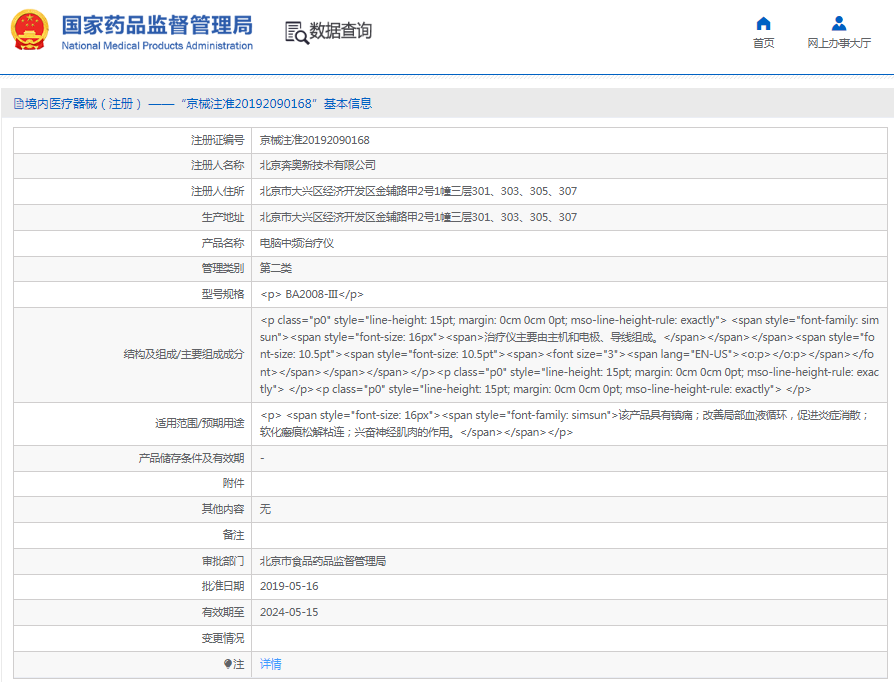Click model spec value BA2008-III
The image size is (894, 682).
312,294
